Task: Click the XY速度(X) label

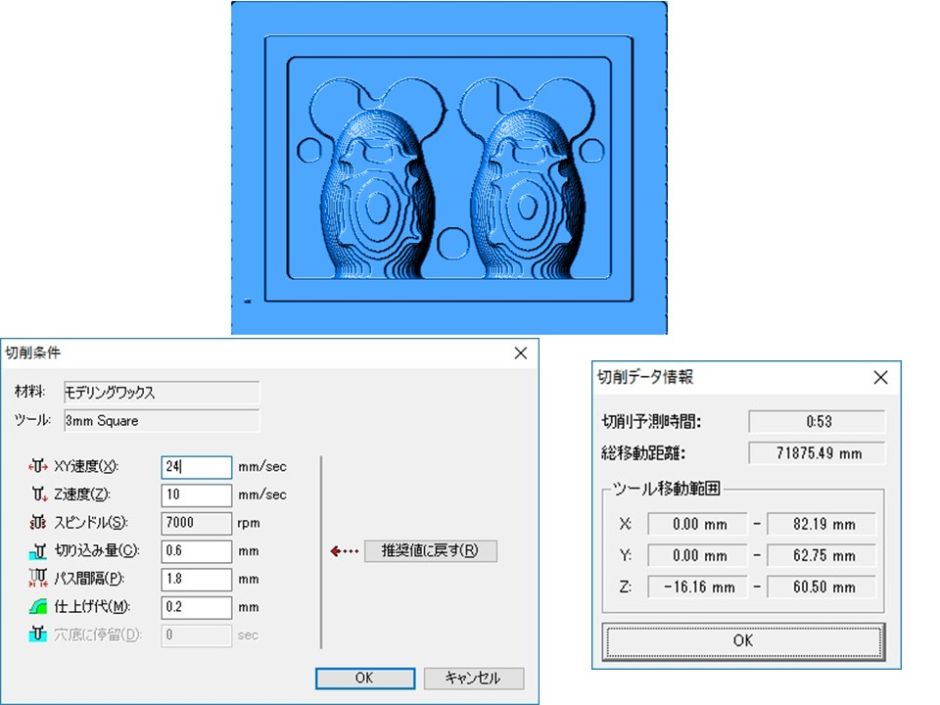Action: point(86,466)
